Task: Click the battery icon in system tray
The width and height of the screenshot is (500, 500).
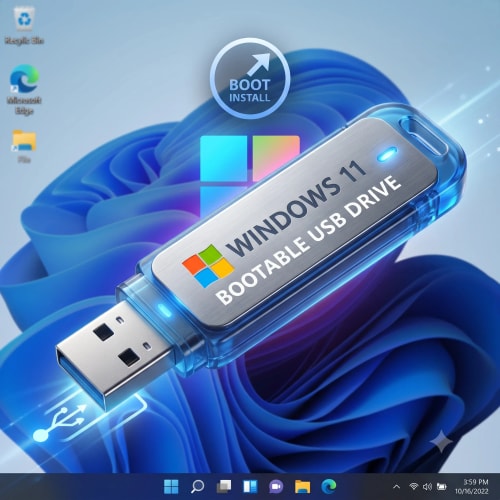Action: click(x=442, y=487)
